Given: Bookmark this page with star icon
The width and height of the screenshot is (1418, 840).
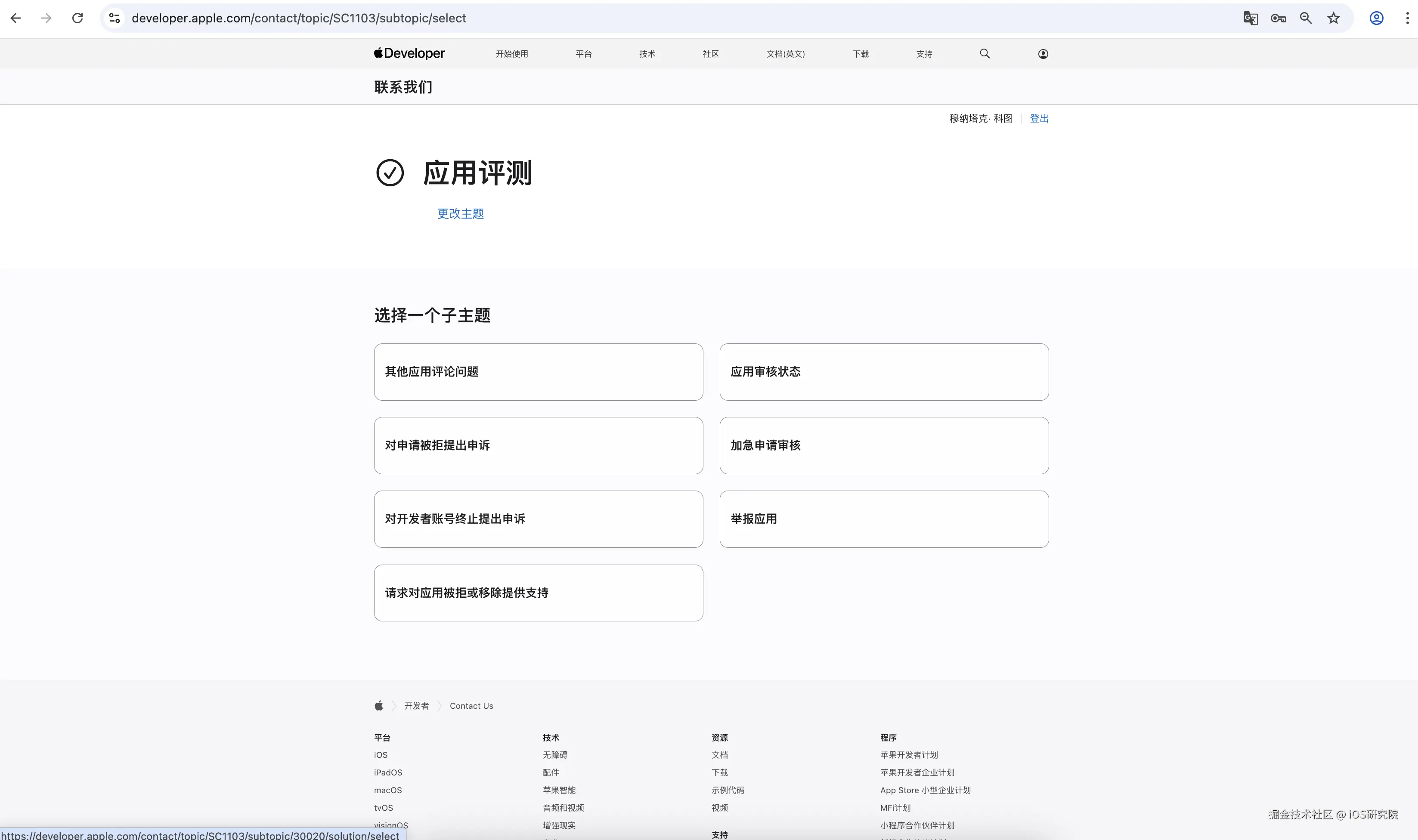Looking at the screenshot, I should (x=1334, y=18).
